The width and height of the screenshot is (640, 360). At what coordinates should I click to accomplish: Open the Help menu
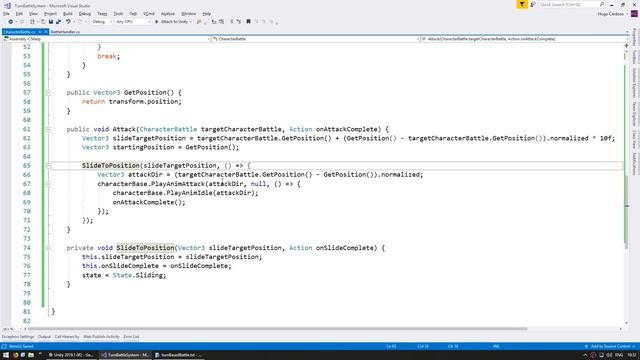[x=207, y=14]
